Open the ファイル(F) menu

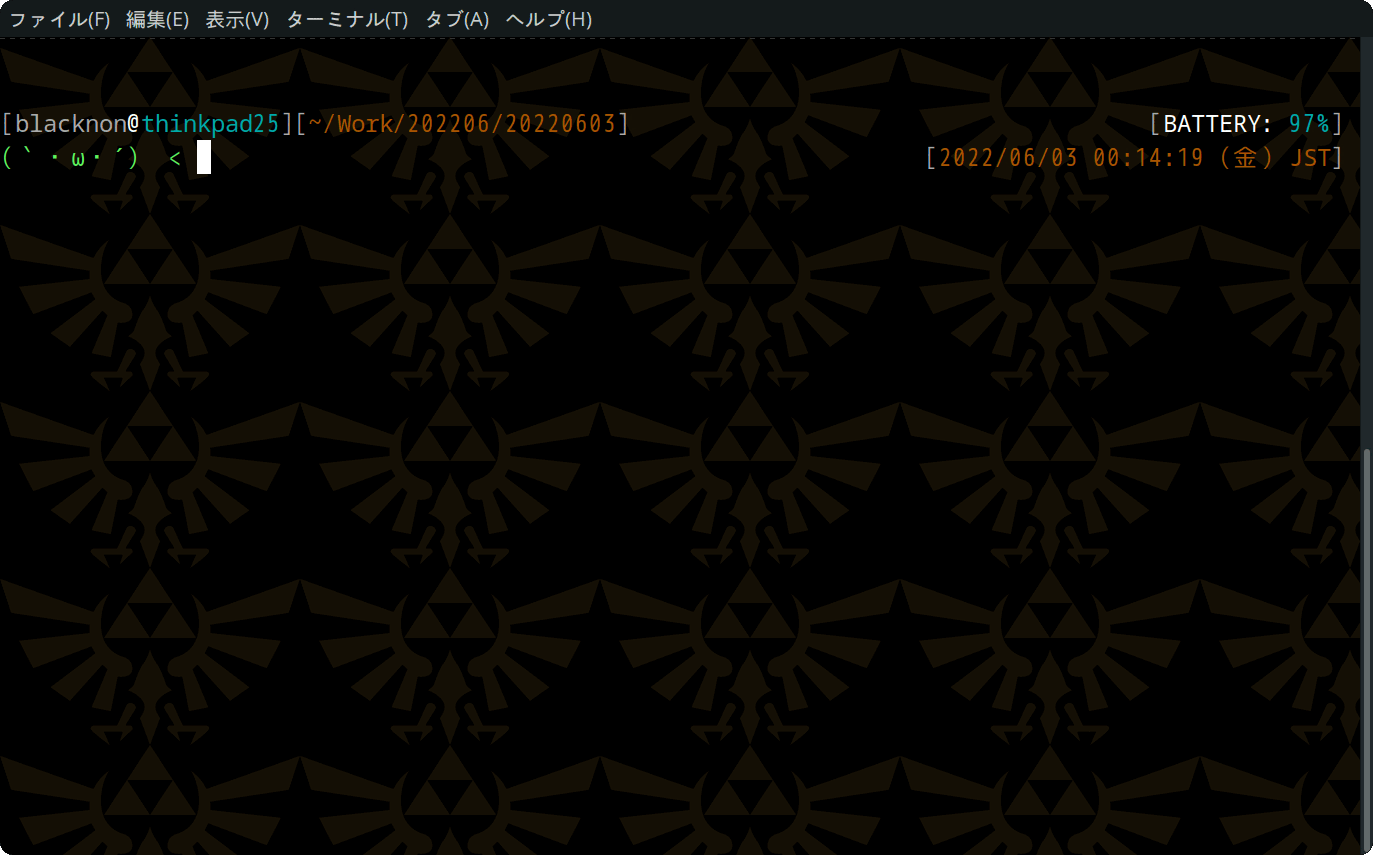[58, 19]
